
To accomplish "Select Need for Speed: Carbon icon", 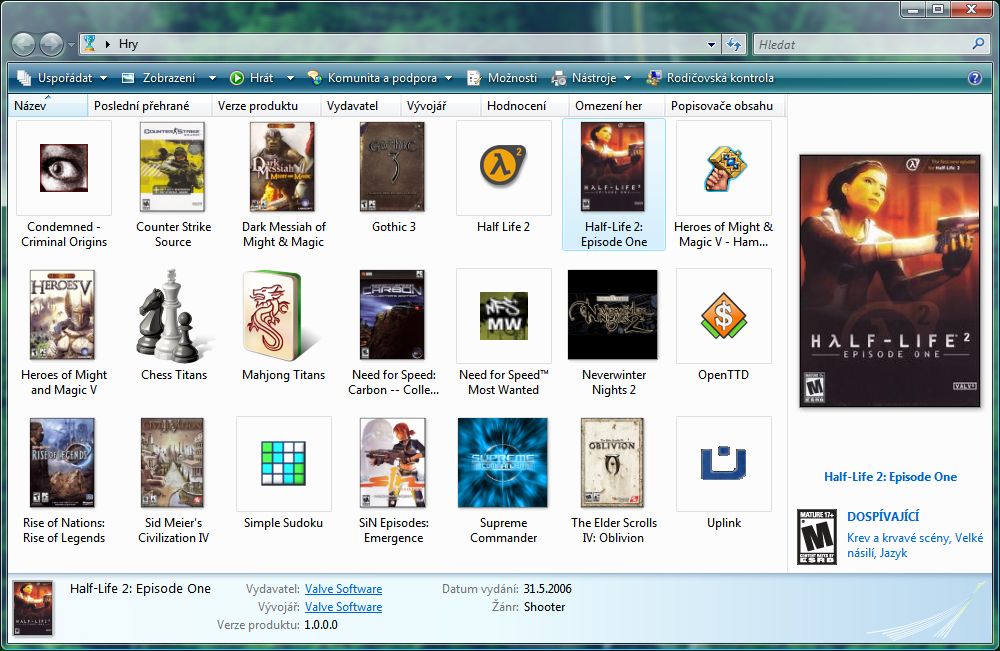I will 392,315.
